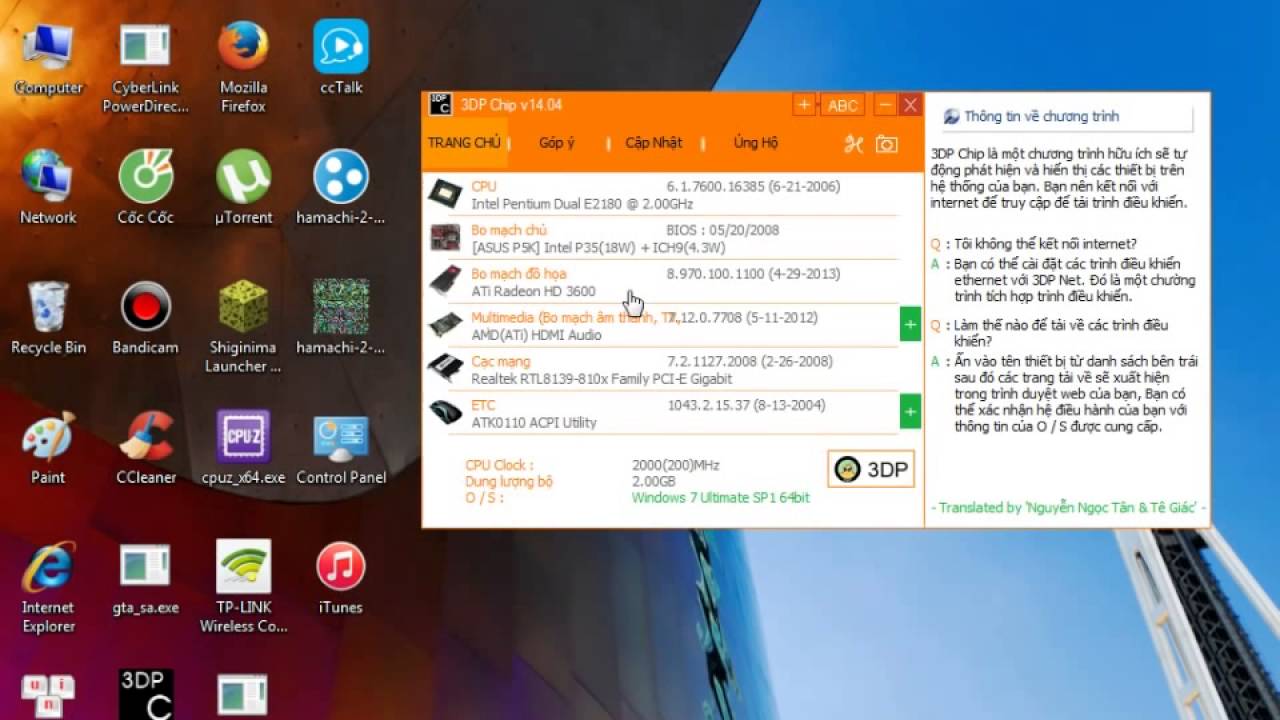Open hamachi-2 icon beside µTorrent

[341, 188]
